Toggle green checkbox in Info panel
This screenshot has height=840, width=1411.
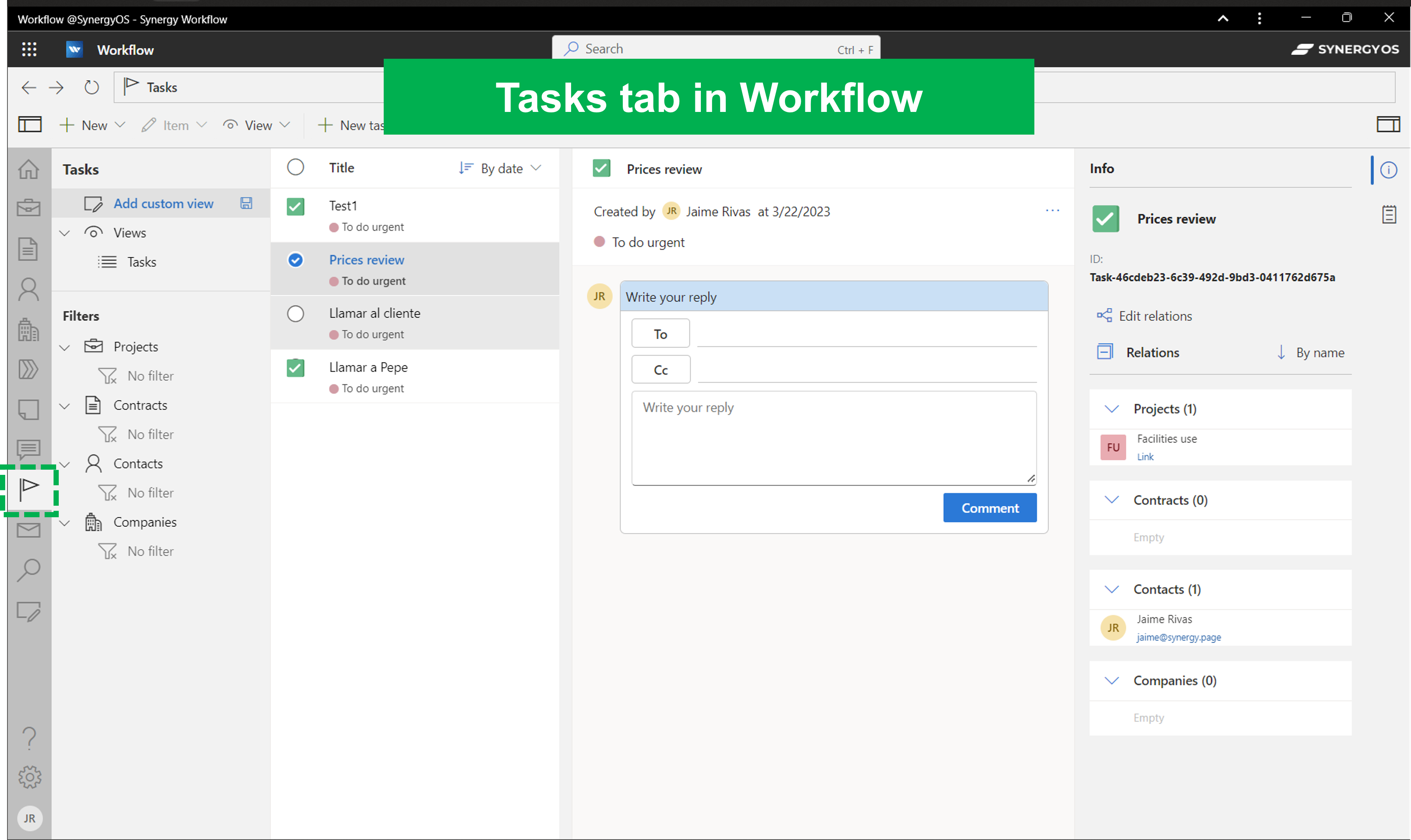tap(1105, 219)
